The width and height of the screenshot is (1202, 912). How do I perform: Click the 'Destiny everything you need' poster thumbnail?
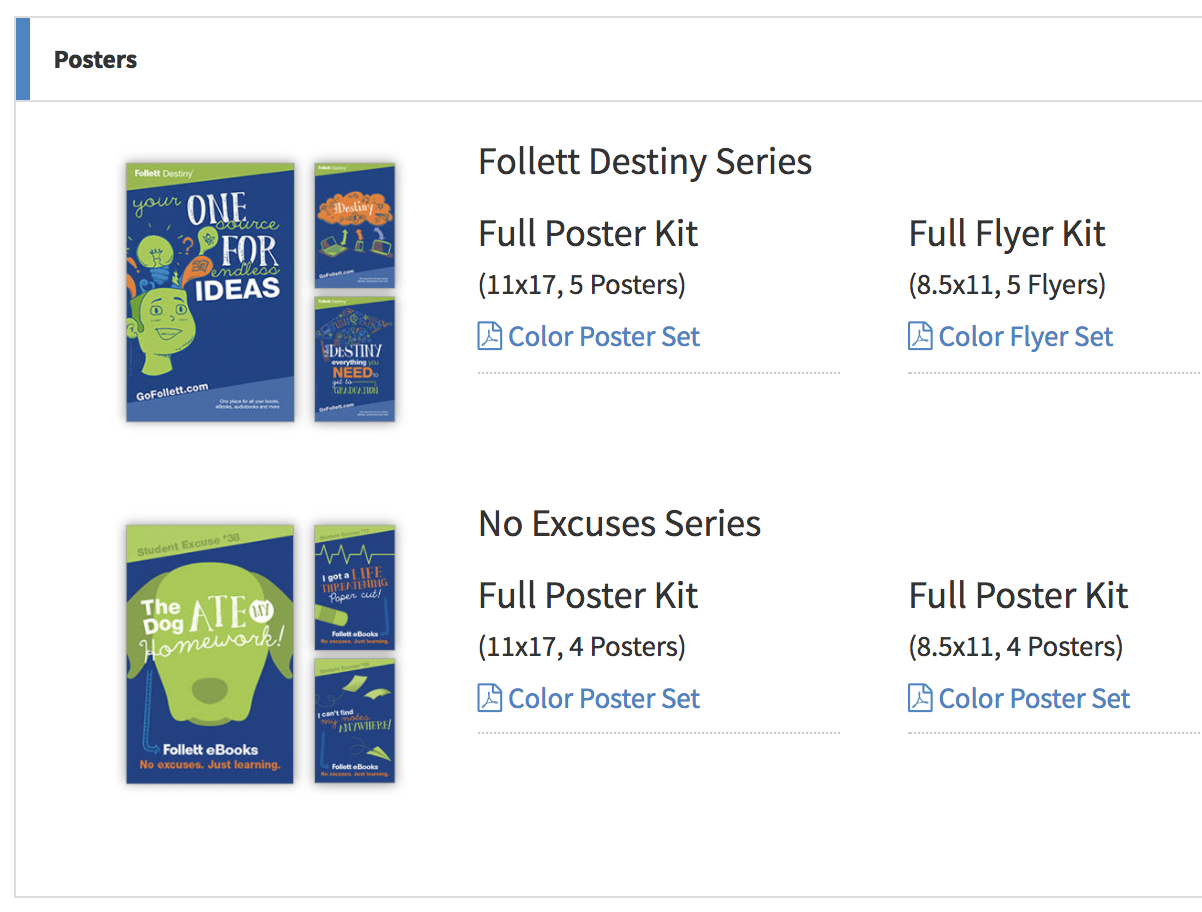tap(354, 359)
